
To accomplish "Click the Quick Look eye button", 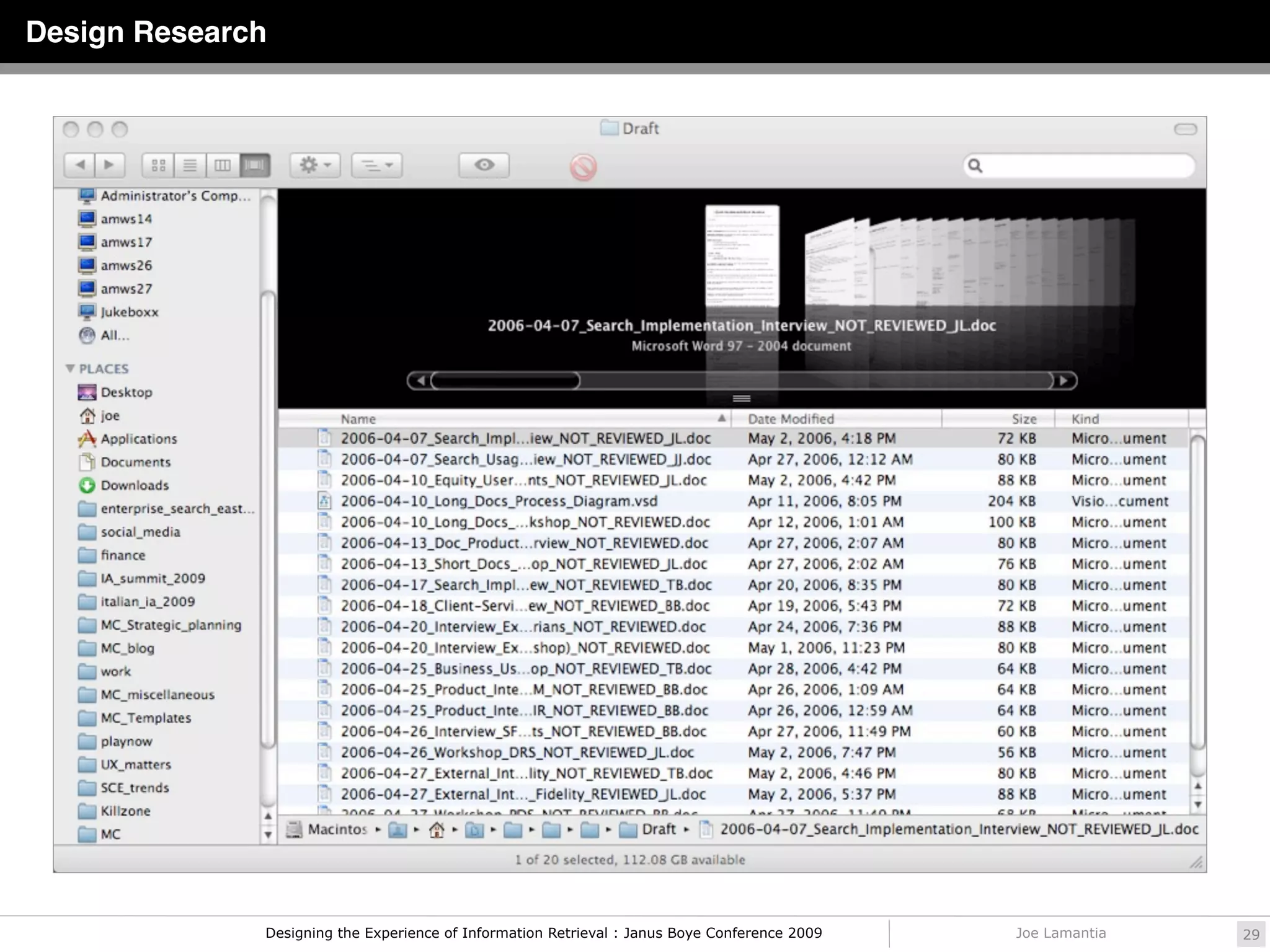I will click(484, 165).
